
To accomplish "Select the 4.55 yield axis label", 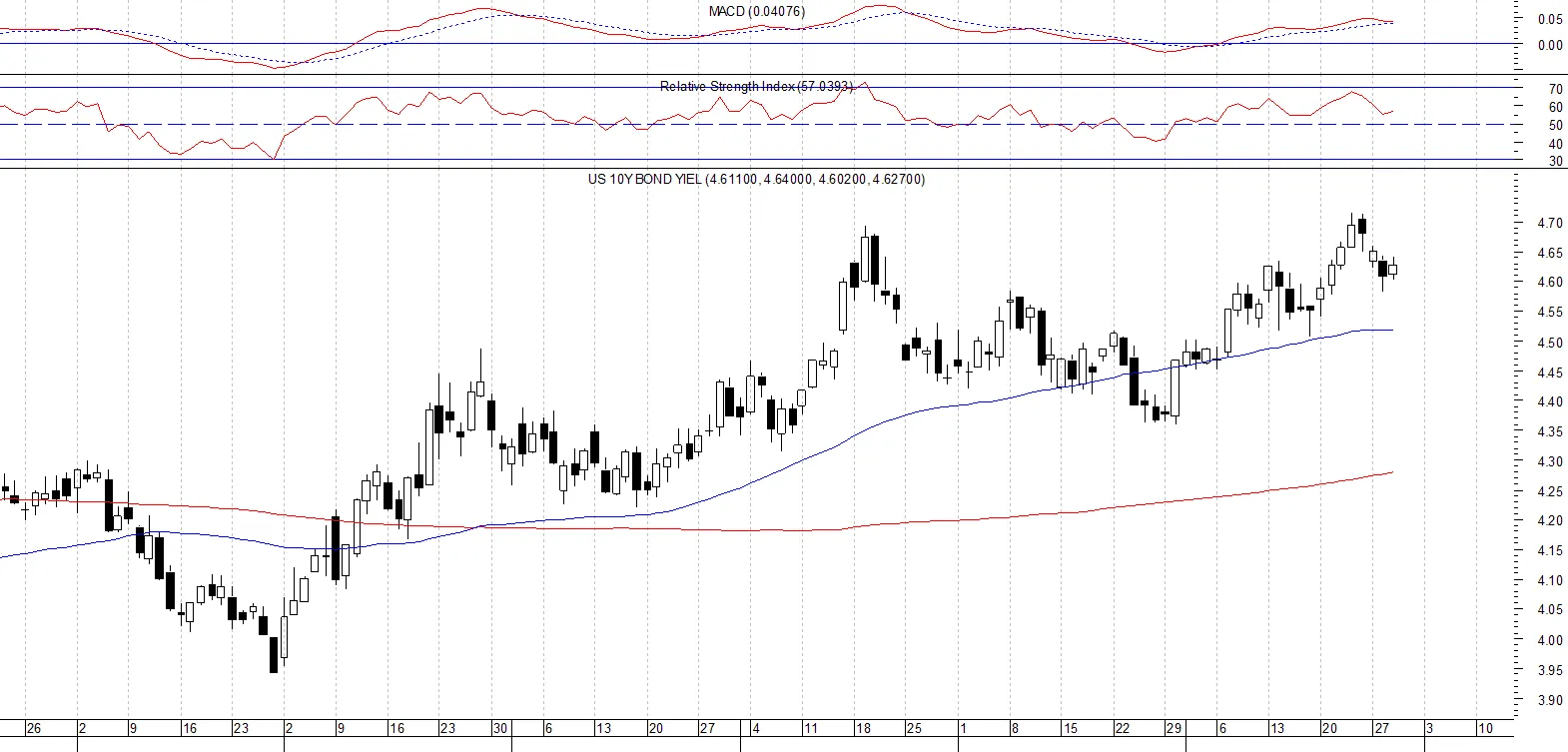I will 1550,313.
